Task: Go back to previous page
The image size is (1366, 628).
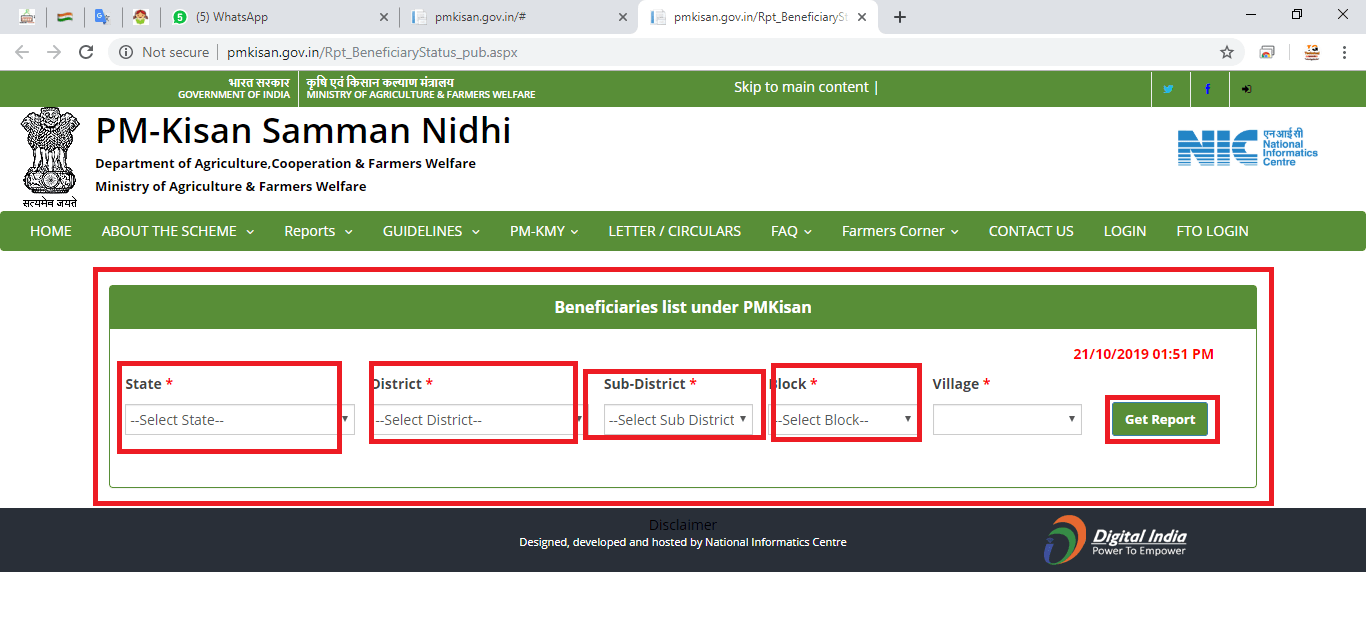Action: [22, 52]
